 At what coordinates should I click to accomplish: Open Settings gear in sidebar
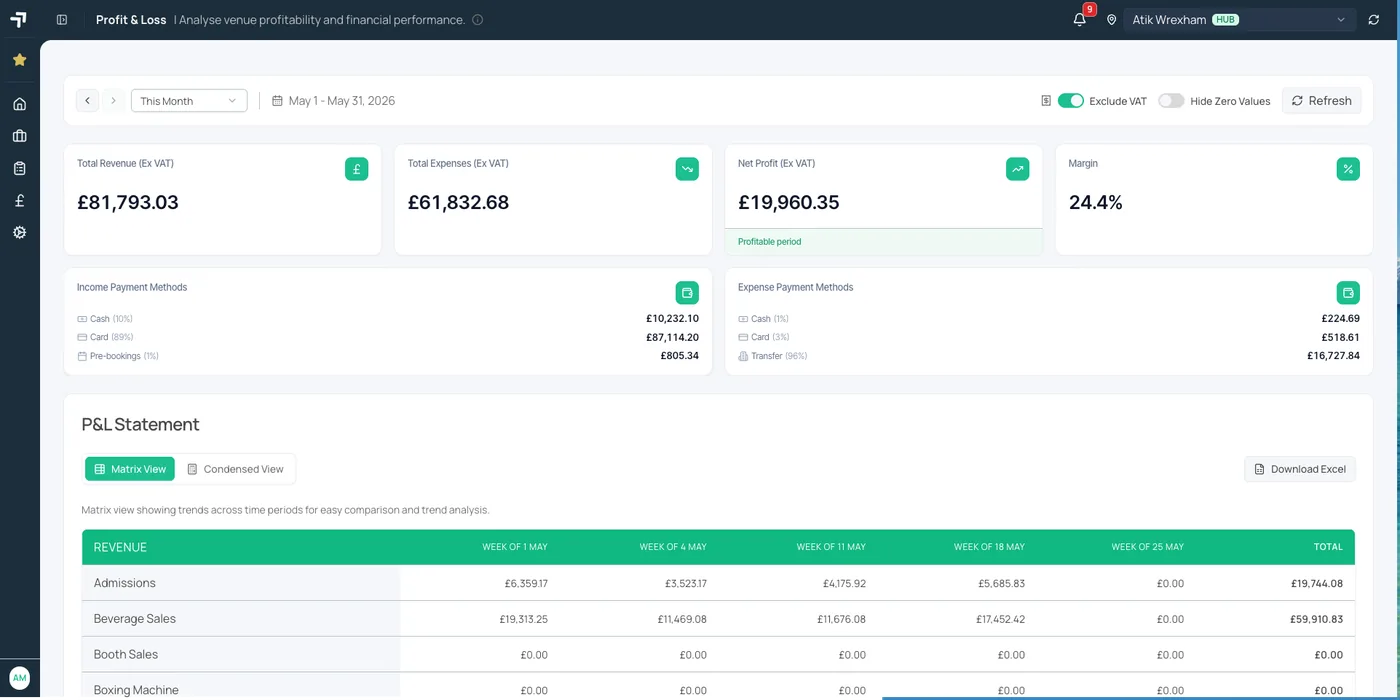19,232
